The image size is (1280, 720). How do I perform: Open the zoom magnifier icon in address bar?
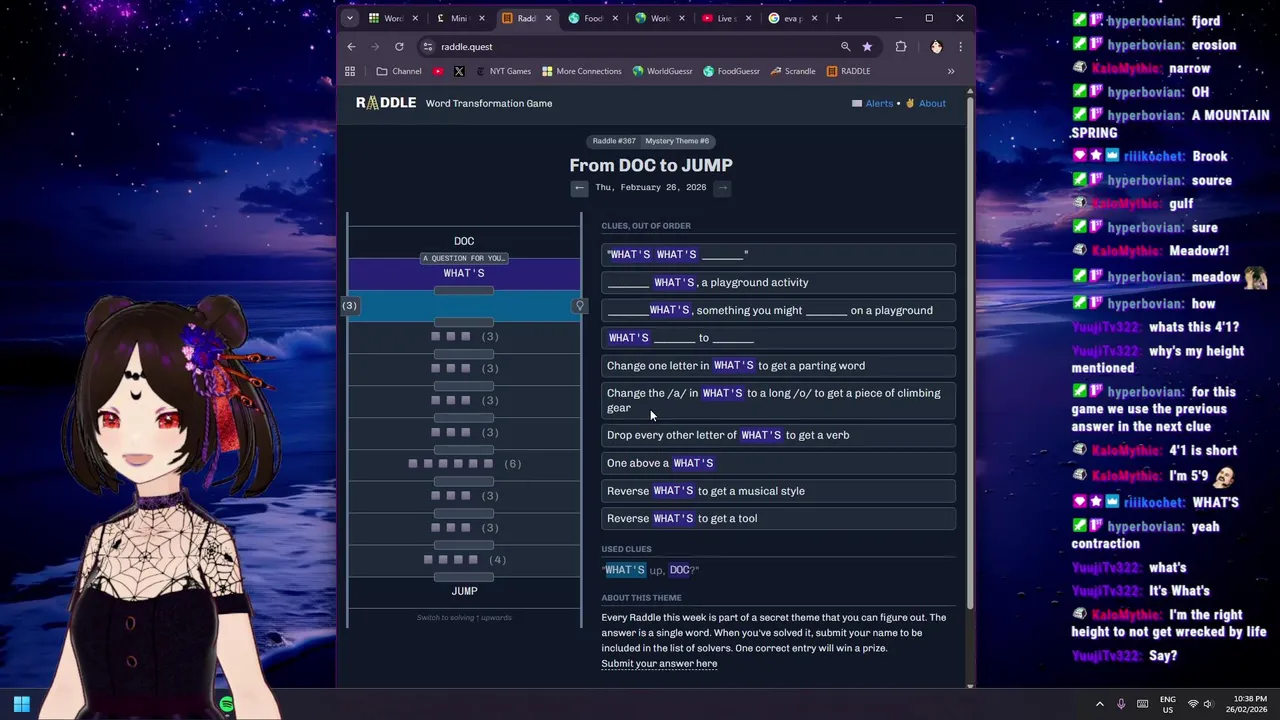pyautogui.click(x=845, y=47)
